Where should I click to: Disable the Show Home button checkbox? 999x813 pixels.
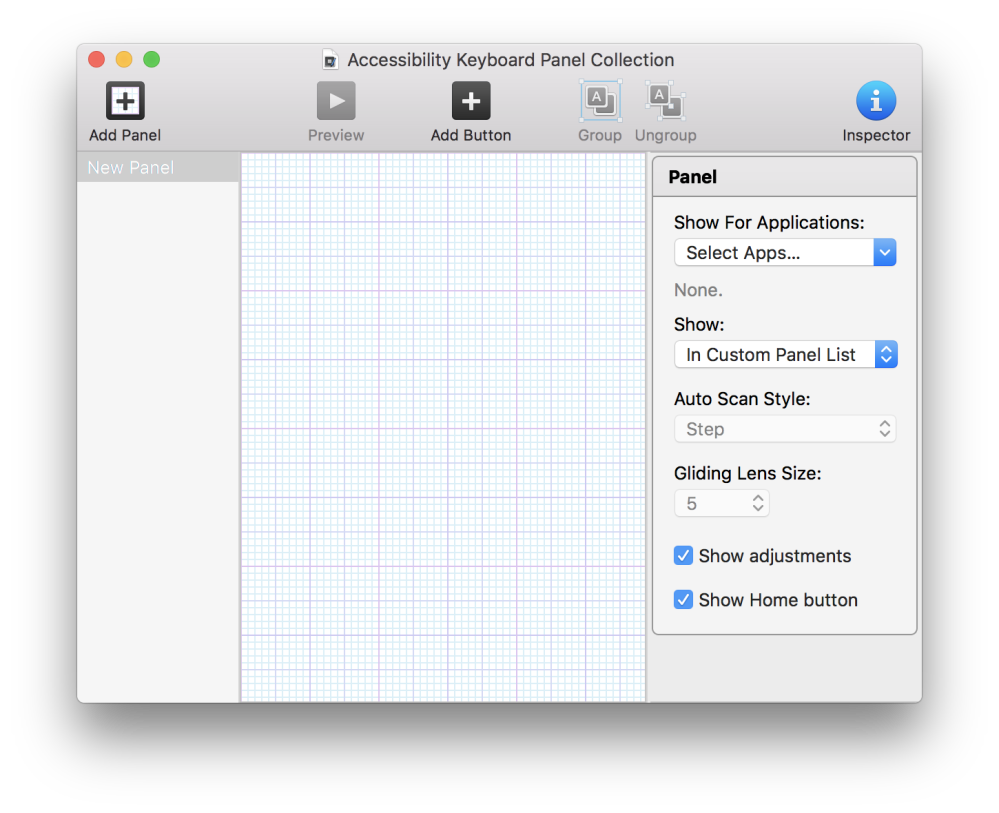click(x=683, y=599)
